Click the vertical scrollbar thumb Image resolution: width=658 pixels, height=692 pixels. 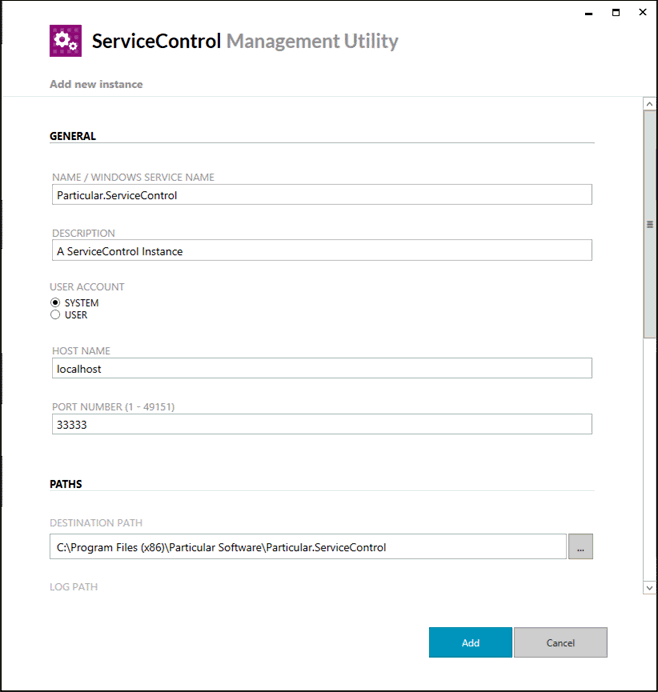[x=649, y=224]
